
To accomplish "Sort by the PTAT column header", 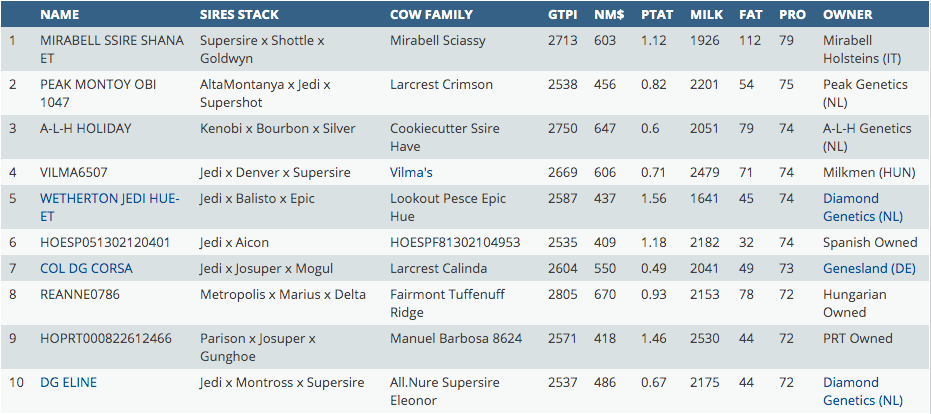I will click(x=657, y=15).
